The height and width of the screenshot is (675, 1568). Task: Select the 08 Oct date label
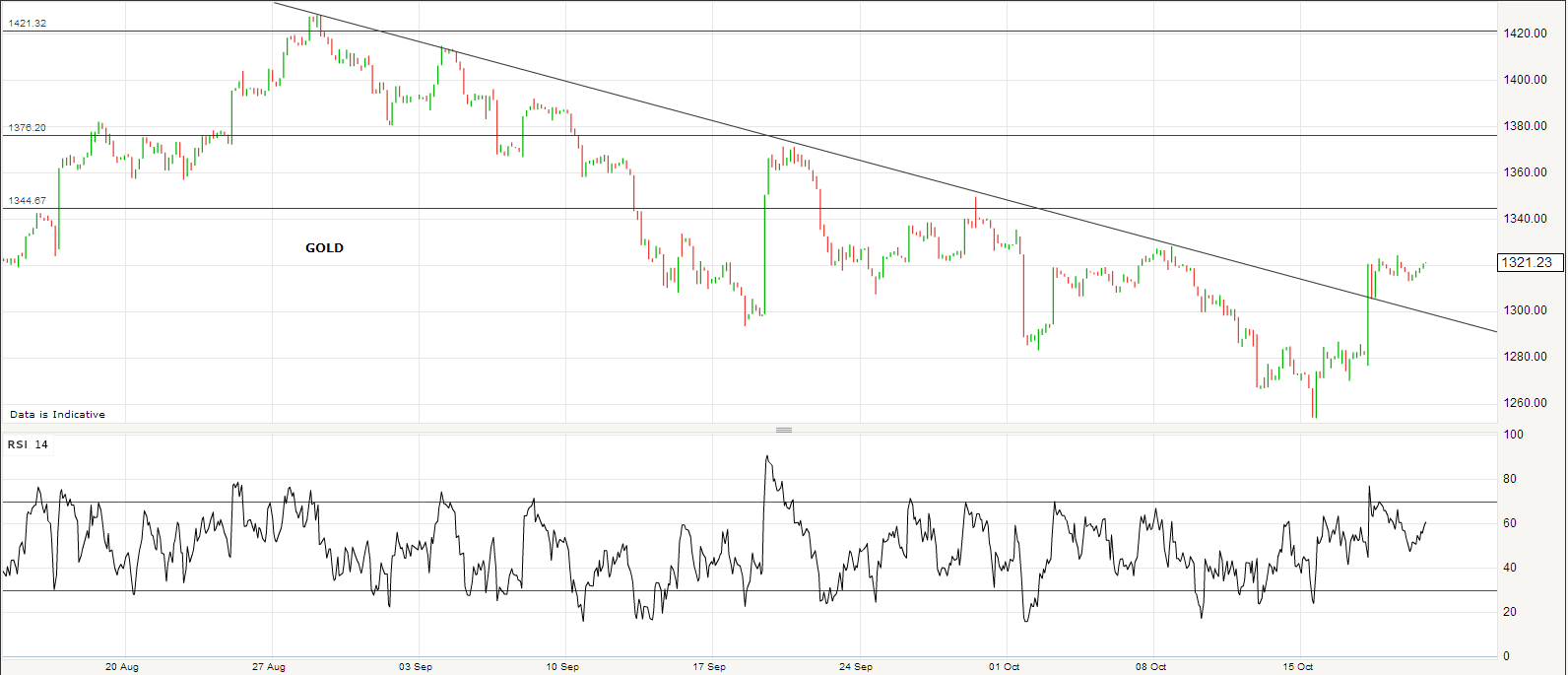pyautogui.click(x=1150, y=667)
